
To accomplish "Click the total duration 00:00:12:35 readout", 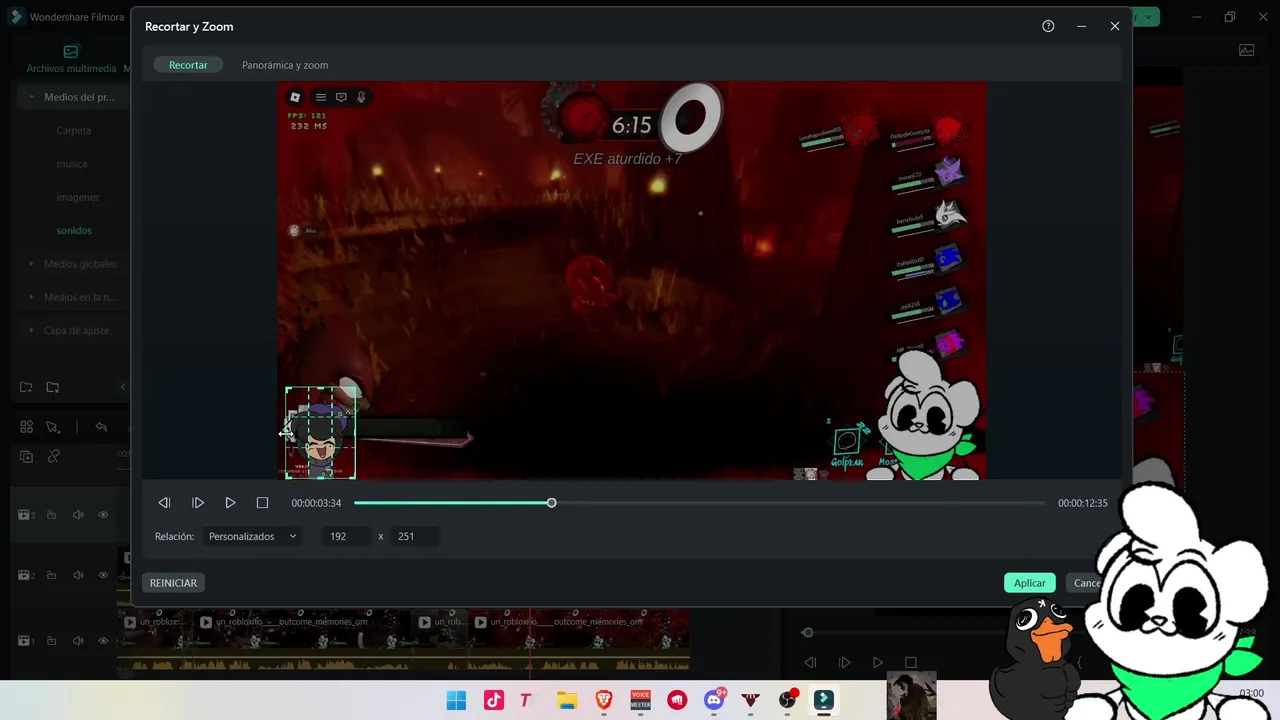I will click(x=1083, y=503).
